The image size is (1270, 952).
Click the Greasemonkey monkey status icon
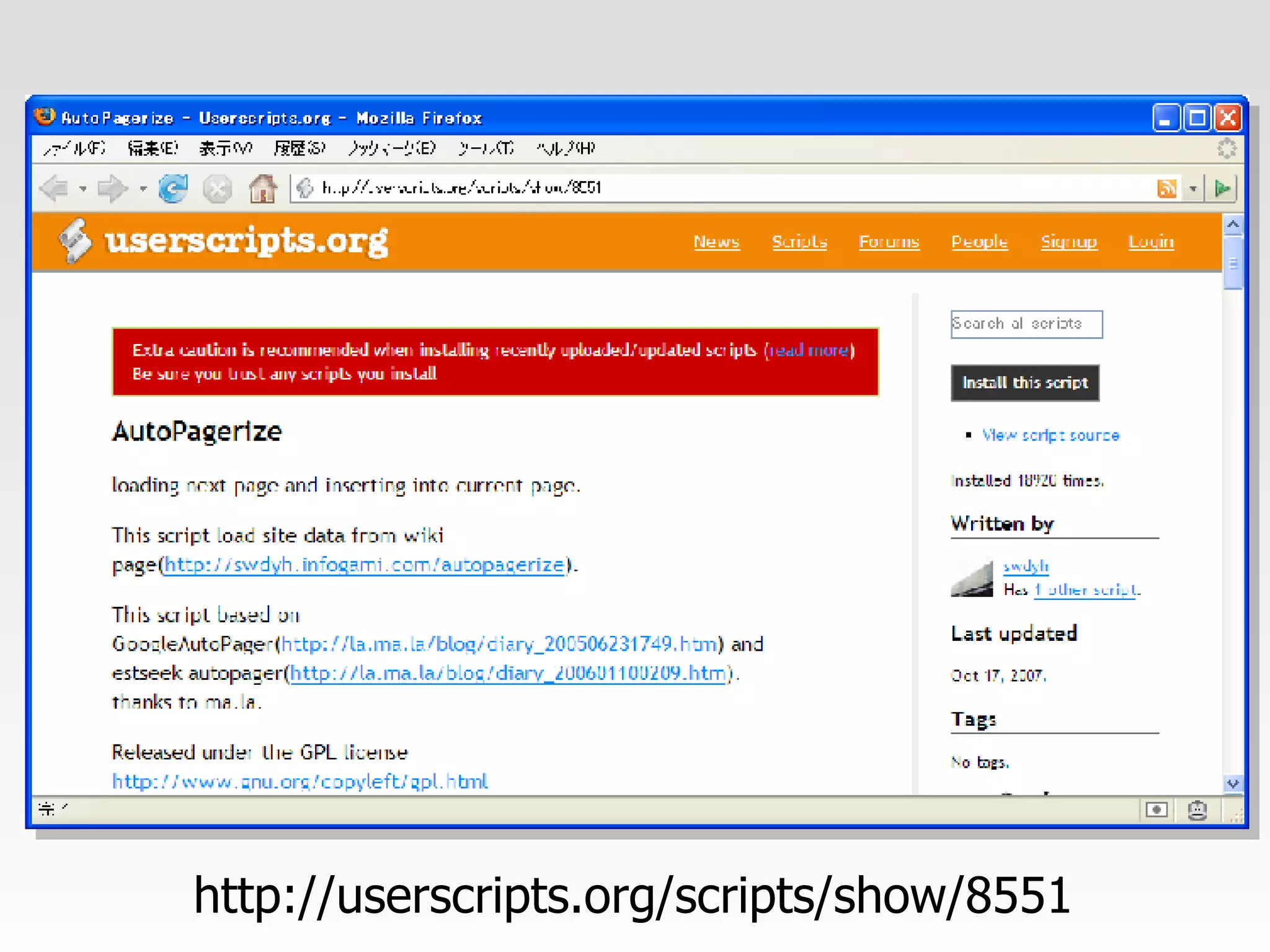point(1197,809)
